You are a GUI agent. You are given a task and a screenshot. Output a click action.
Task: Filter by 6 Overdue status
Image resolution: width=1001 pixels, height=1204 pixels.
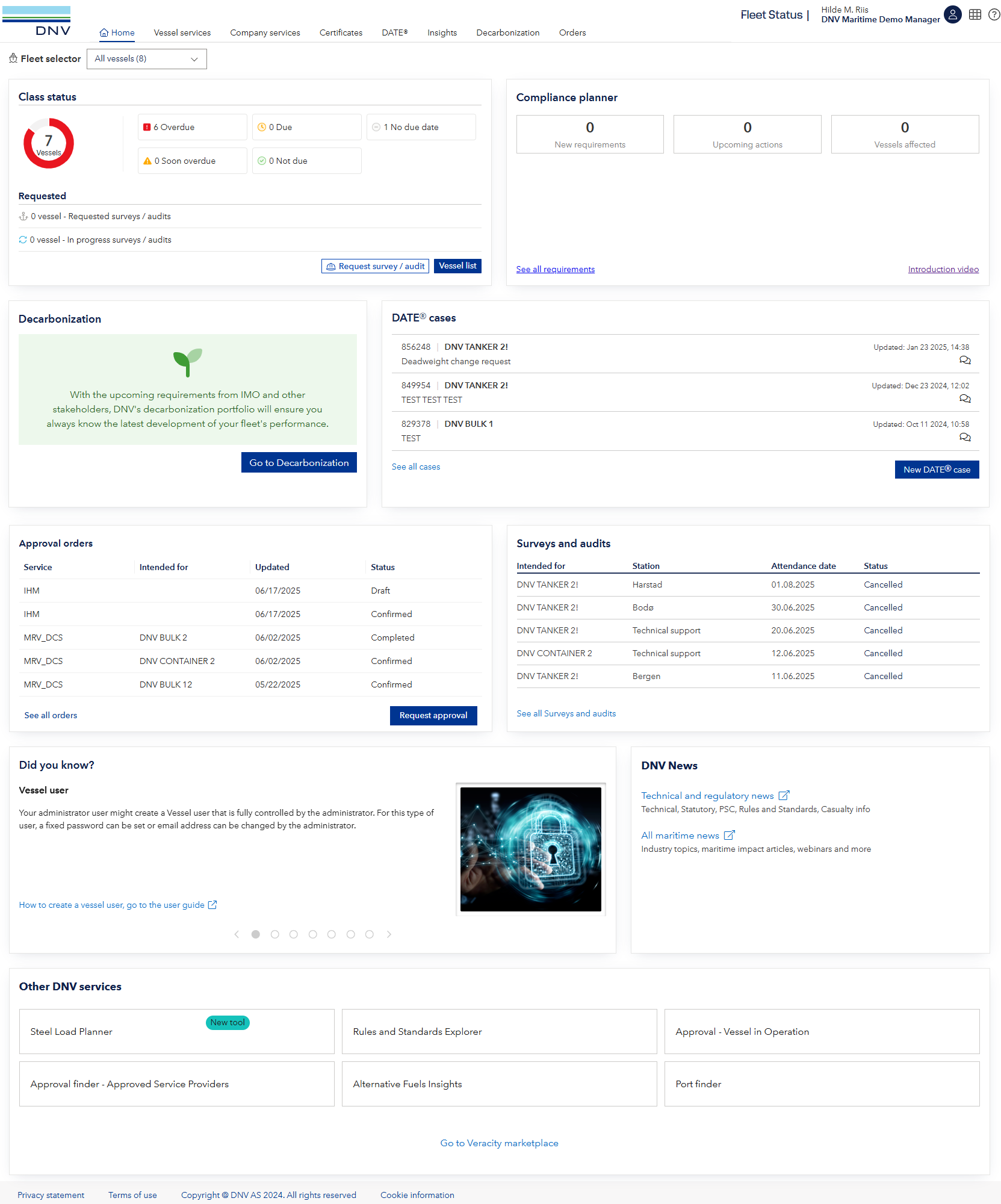click(x=193, y=127)
